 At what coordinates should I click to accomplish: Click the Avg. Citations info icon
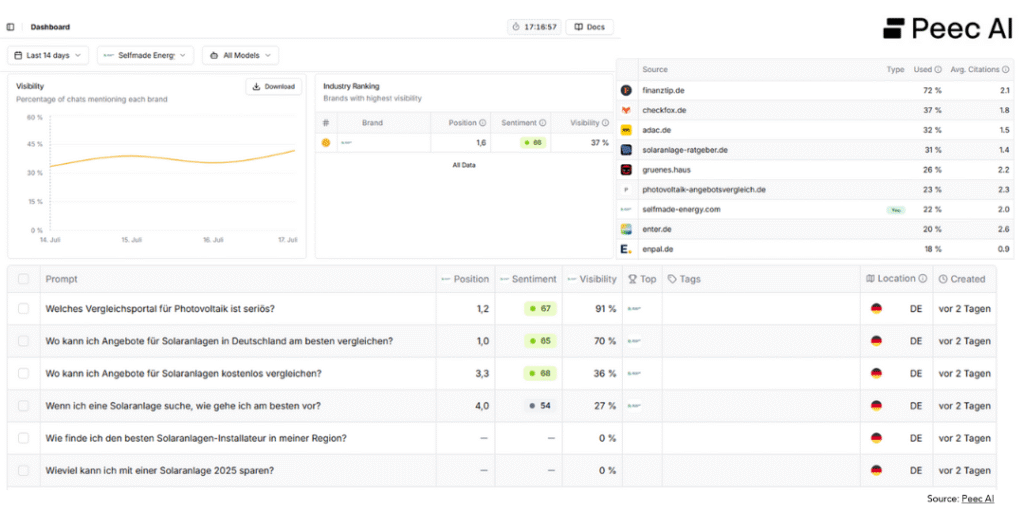[x=1006, y=69]
